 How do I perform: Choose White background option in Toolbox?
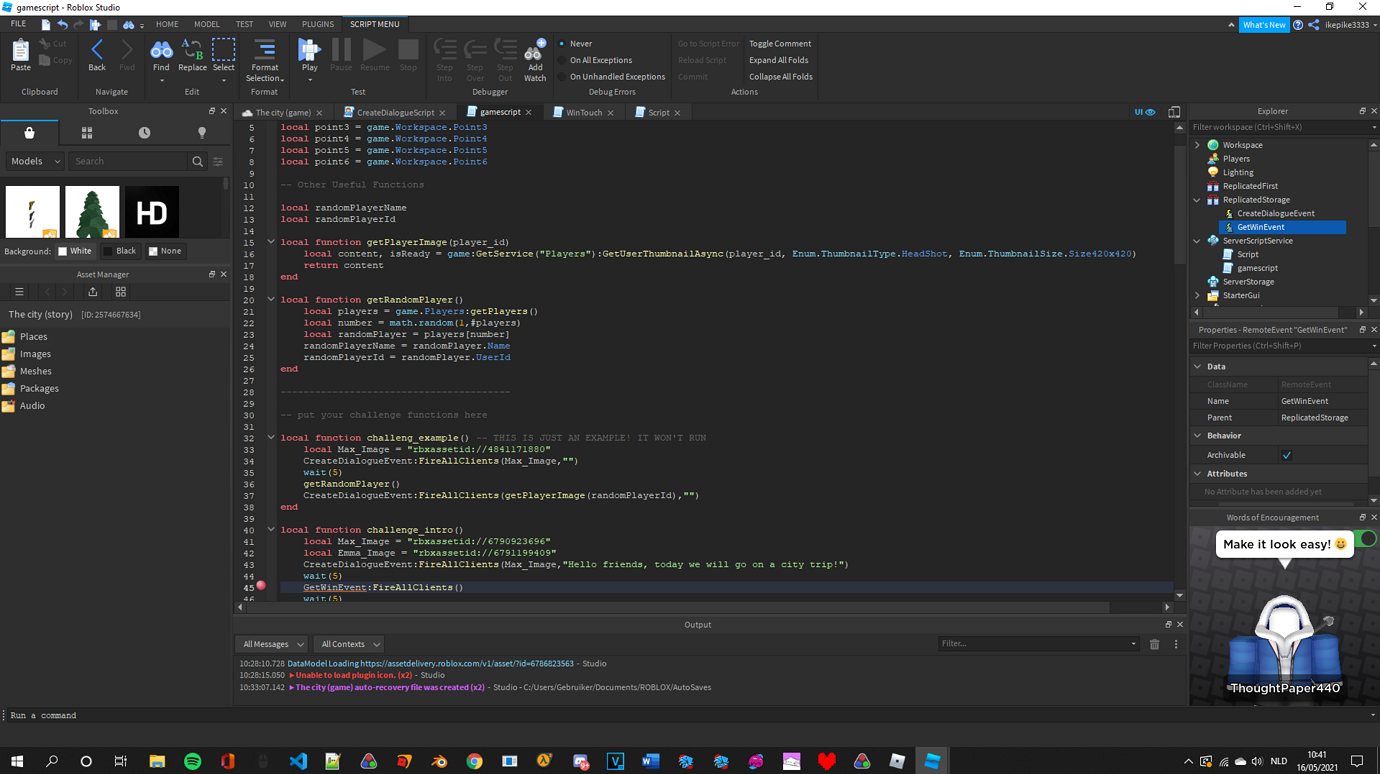pyautogui.click(x=74, y=251)
